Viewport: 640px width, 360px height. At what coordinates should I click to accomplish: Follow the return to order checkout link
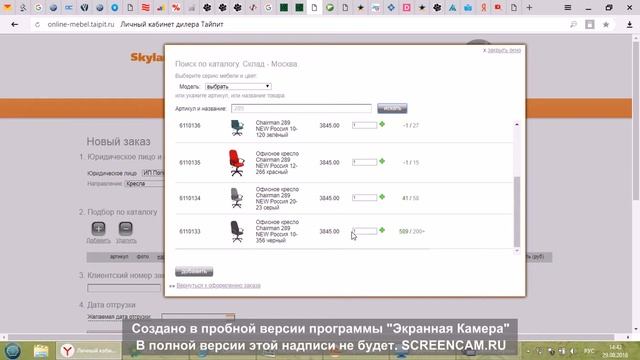point(218,285)
